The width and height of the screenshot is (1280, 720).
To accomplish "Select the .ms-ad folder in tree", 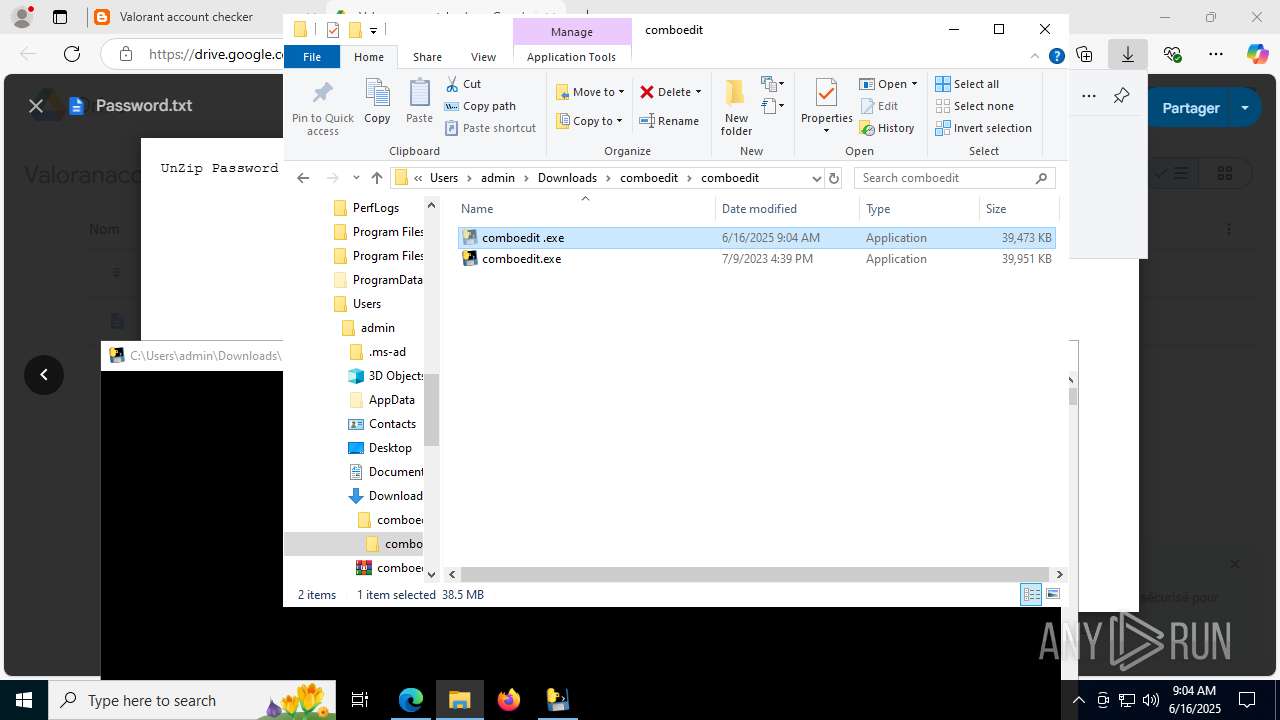I will point(377,352).
